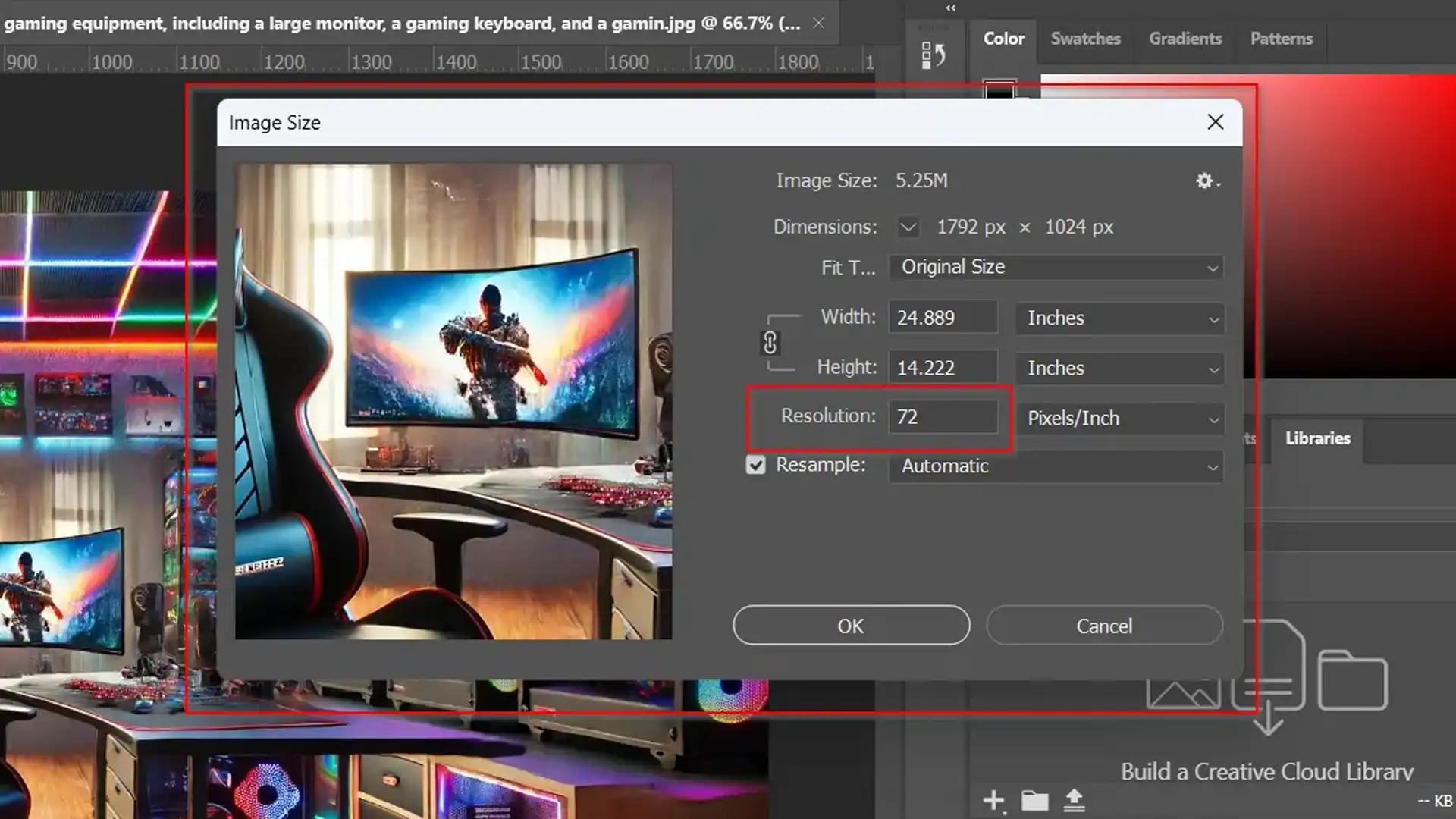Click the folder illustration in Libraries panel
Screen dimensions: 1456x819
(x=1353, y=680)
